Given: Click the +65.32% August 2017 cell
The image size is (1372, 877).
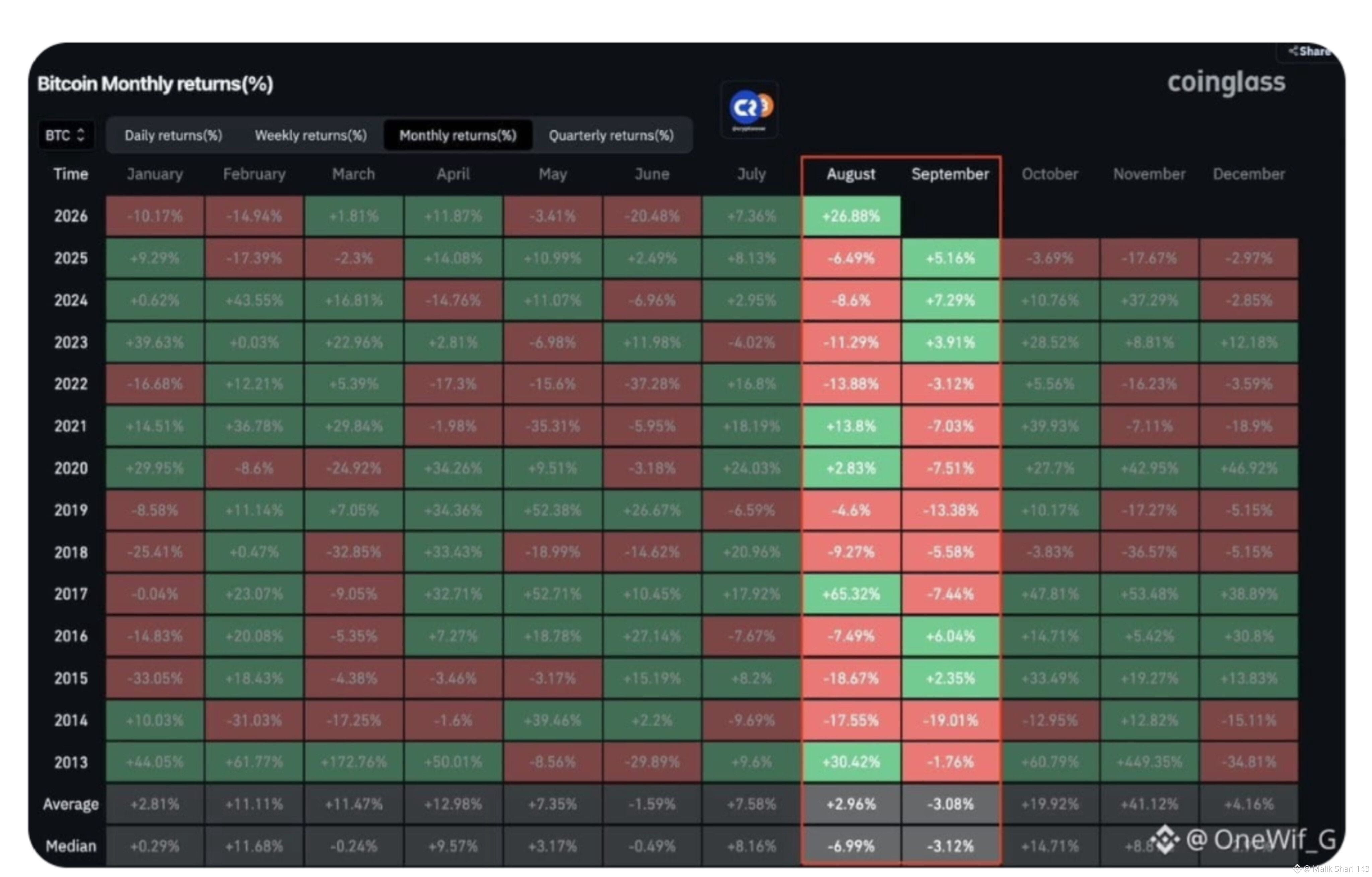Looking at the screenshot, I should 851,594.
